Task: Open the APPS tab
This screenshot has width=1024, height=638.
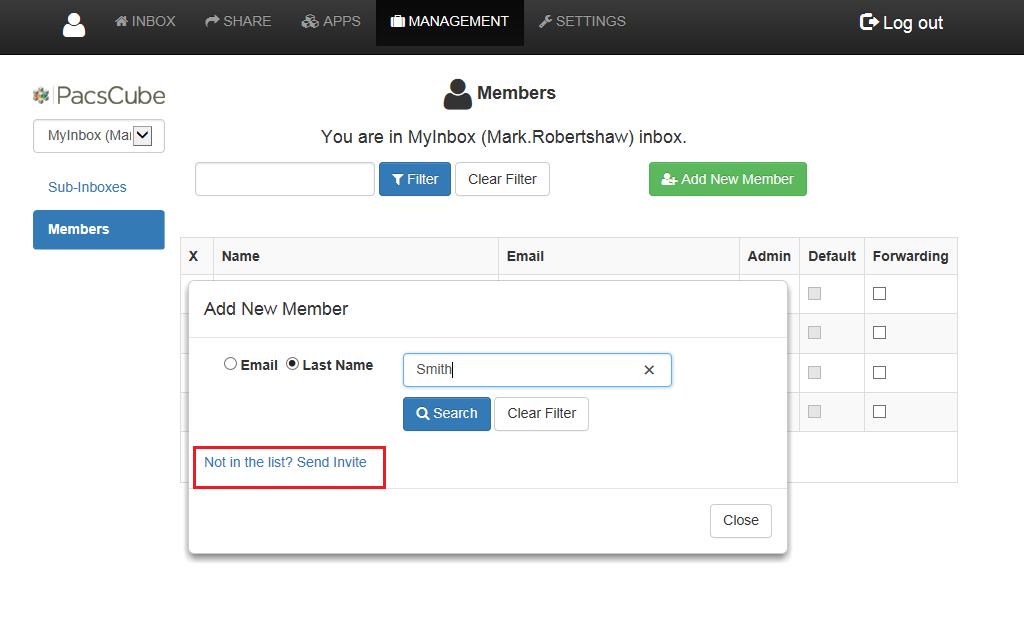Action: [331, 21]
